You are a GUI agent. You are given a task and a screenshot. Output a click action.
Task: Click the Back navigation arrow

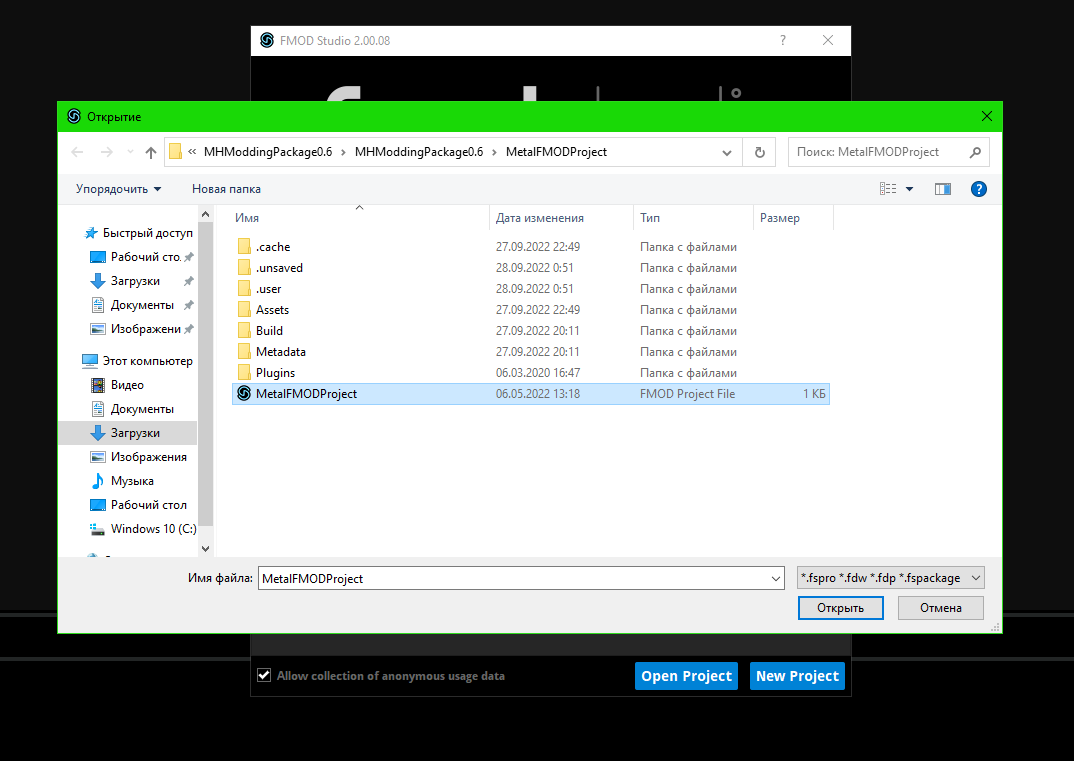tap(77, 152)
